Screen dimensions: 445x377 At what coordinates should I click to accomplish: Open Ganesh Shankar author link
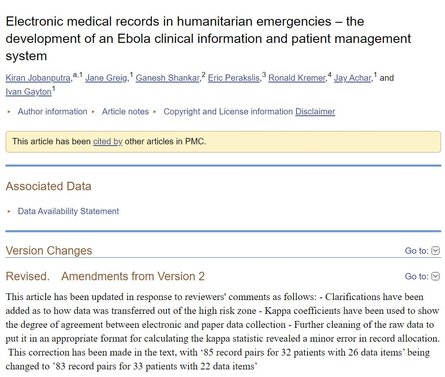[x=168, y=78]
